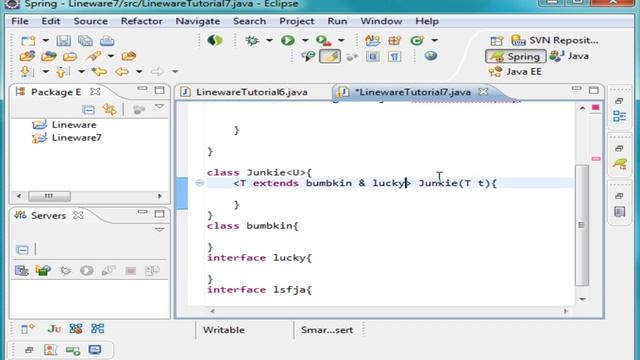The width and height of the screenshot is (640, 360).
Task: Toggle Link with Editor in Package Explorer
Action: (109, 109)
